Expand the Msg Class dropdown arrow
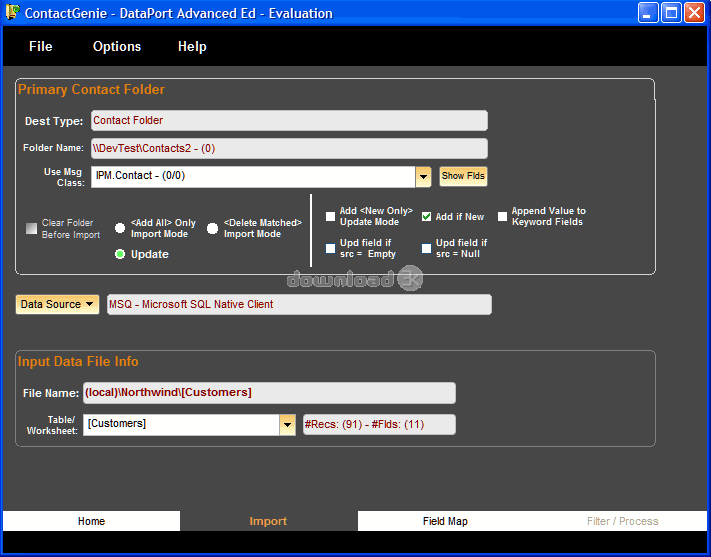The image size is (711, 557). point(423,177)
